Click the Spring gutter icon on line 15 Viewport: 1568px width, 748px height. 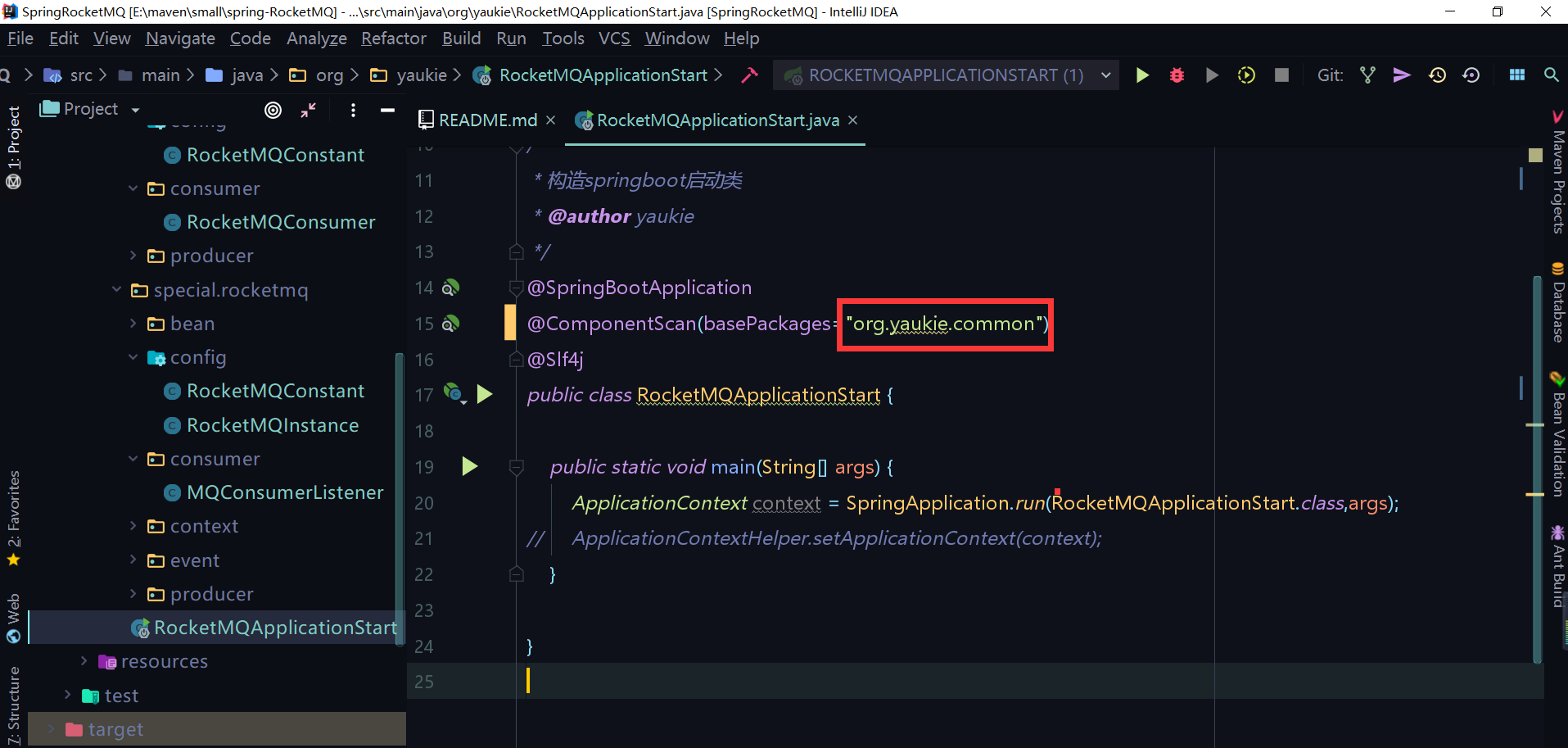tap(450, 324)
